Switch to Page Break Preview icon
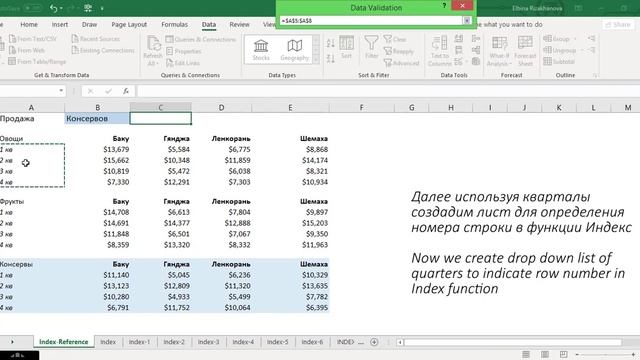Screen dimensions: 640x360 pos(563,354)
